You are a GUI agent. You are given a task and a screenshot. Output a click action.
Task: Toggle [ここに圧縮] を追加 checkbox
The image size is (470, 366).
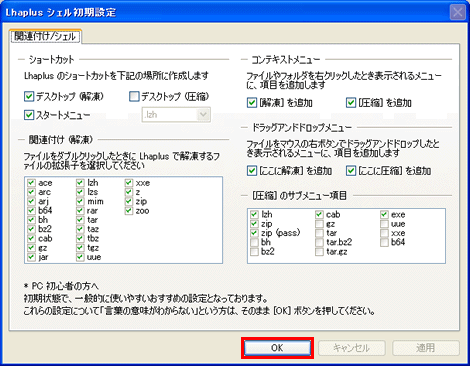tap(351, 171)
